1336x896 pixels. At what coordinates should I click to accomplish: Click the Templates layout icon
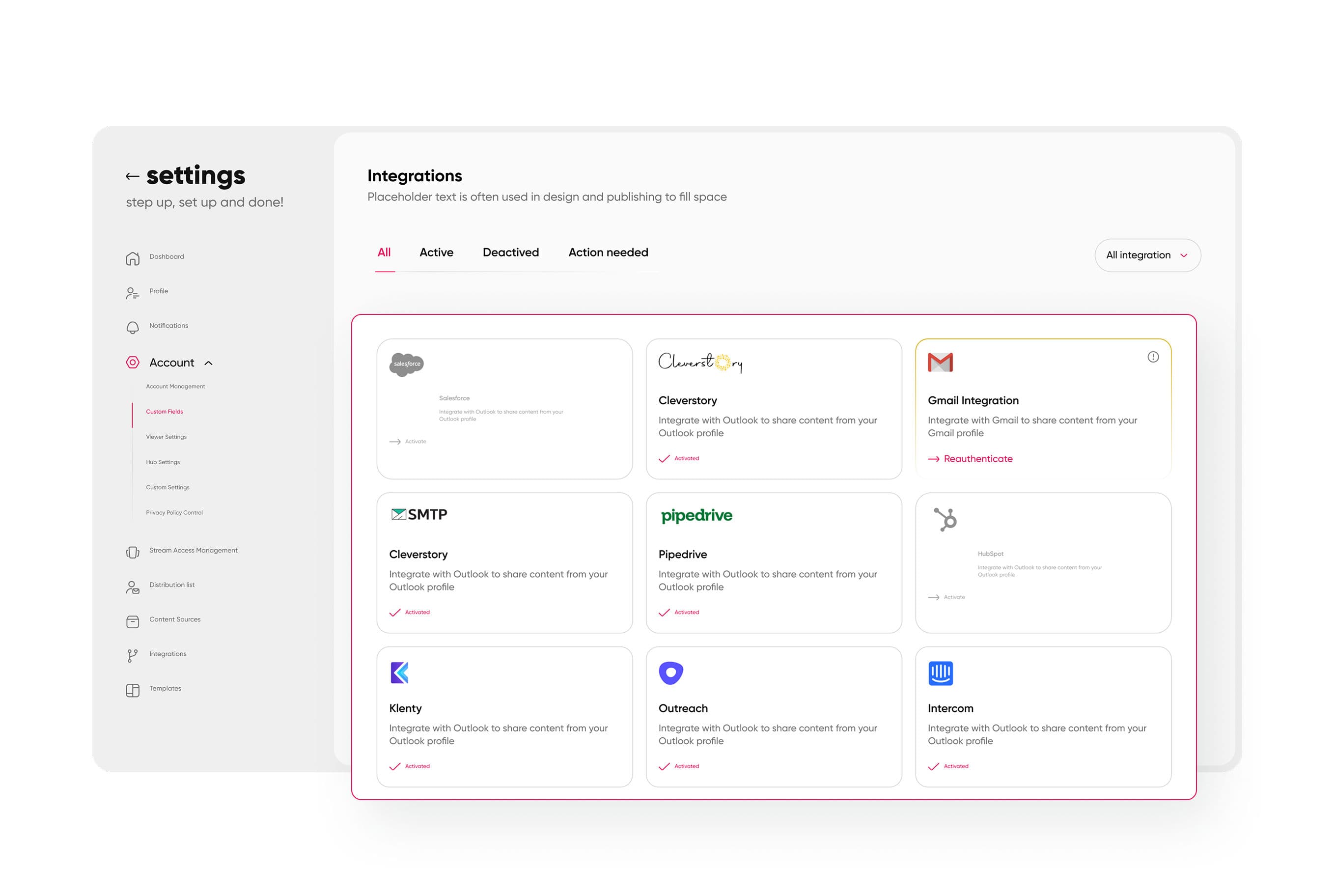[x=133, y=690]
